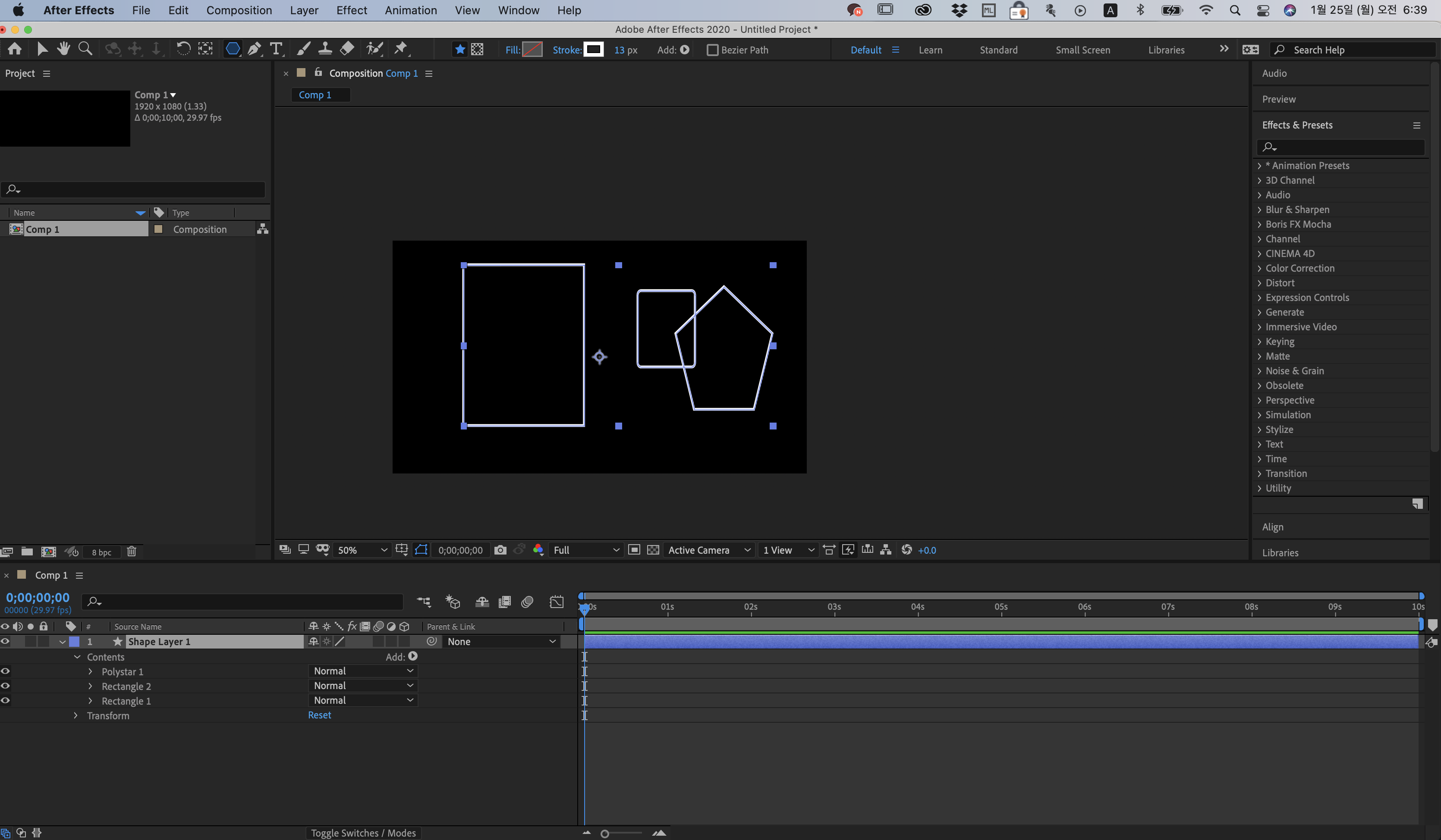Select the Zoom tool
The image size is (1441, 840).
[85, 49]
